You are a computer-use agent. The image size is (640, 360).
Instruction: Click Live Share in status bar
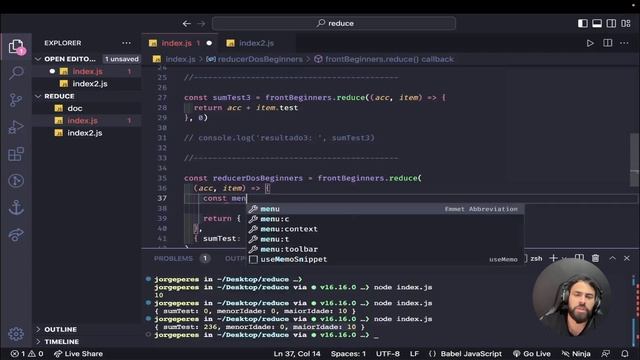78,354
